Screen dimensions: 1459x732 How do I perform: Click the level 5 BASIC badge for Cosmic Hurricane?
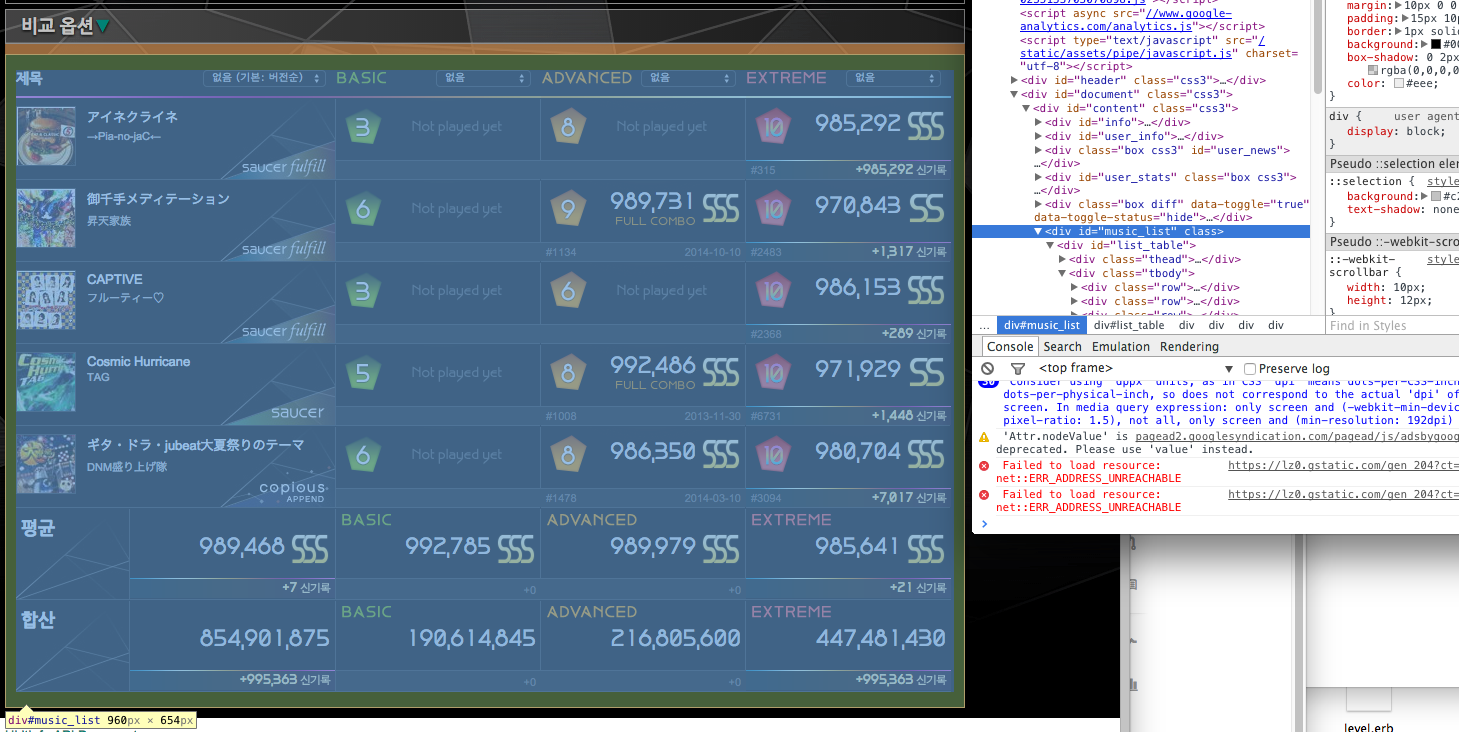(x=363, y=373)
